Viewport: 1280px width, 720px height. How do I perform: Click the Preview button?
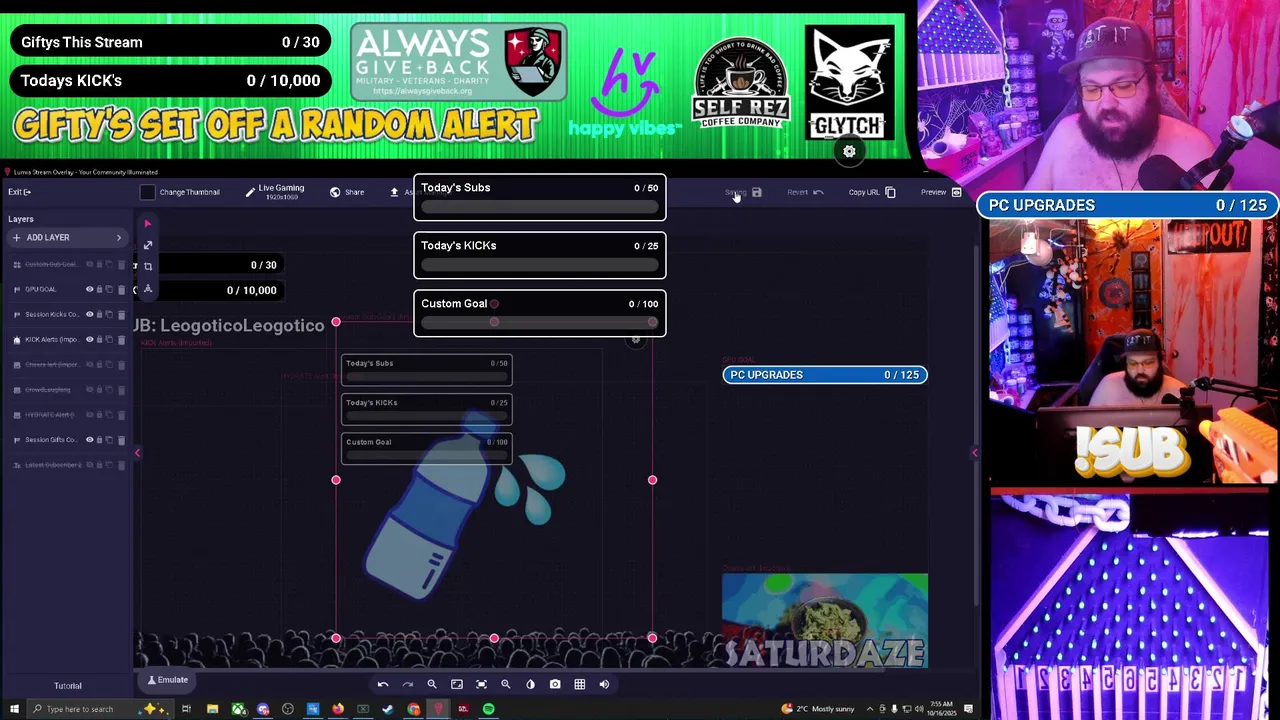point(941,192)
